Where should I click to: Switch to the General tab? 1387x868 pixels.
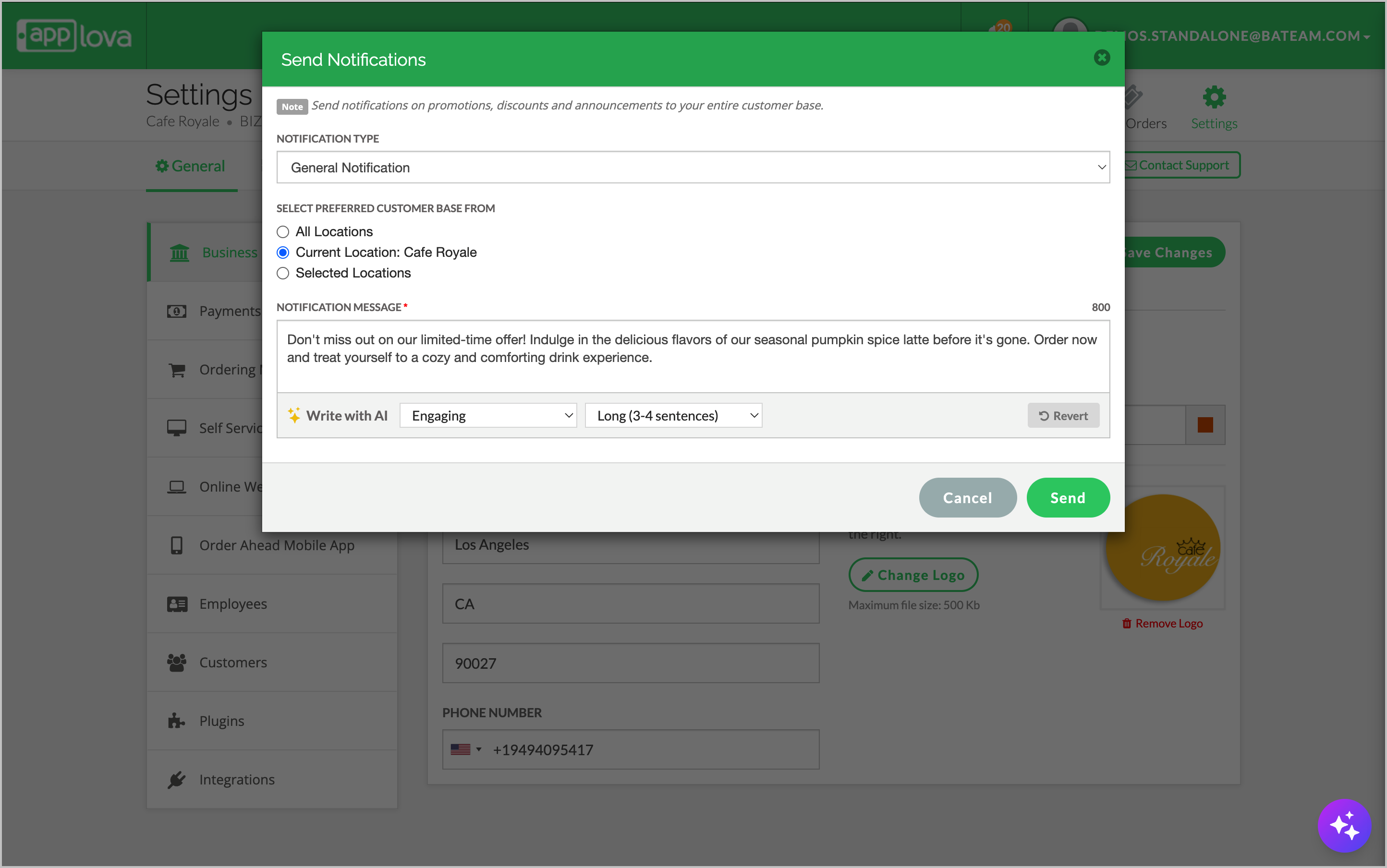click(191, 167)
